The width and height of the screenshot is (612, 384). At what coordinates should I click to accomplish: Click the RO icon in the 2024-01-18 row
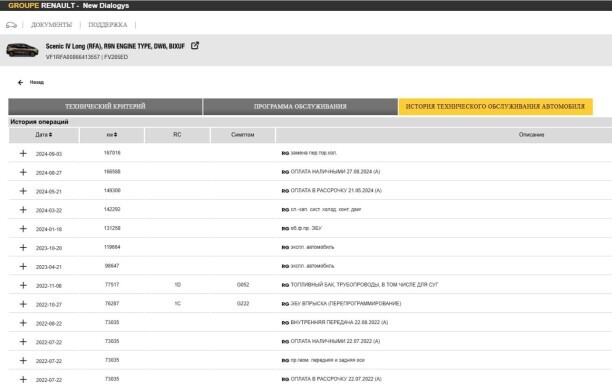click(x=285, y=229)
